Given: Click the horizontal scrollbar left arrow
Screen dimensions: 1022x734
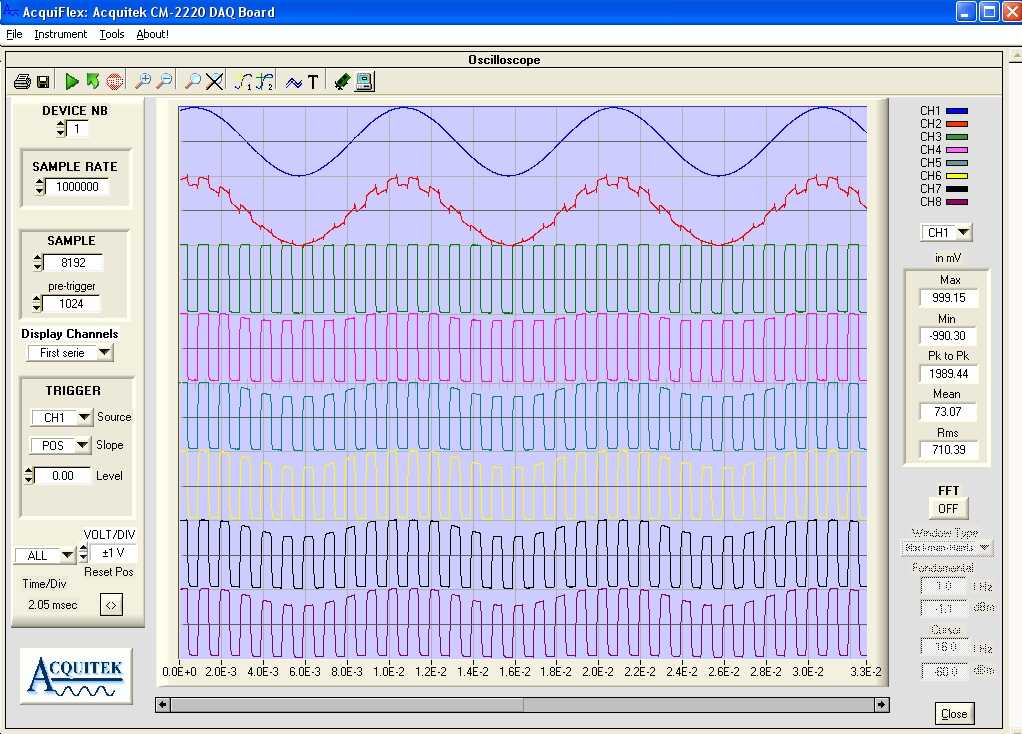Looking at the screenshot, I should [162, 705].
